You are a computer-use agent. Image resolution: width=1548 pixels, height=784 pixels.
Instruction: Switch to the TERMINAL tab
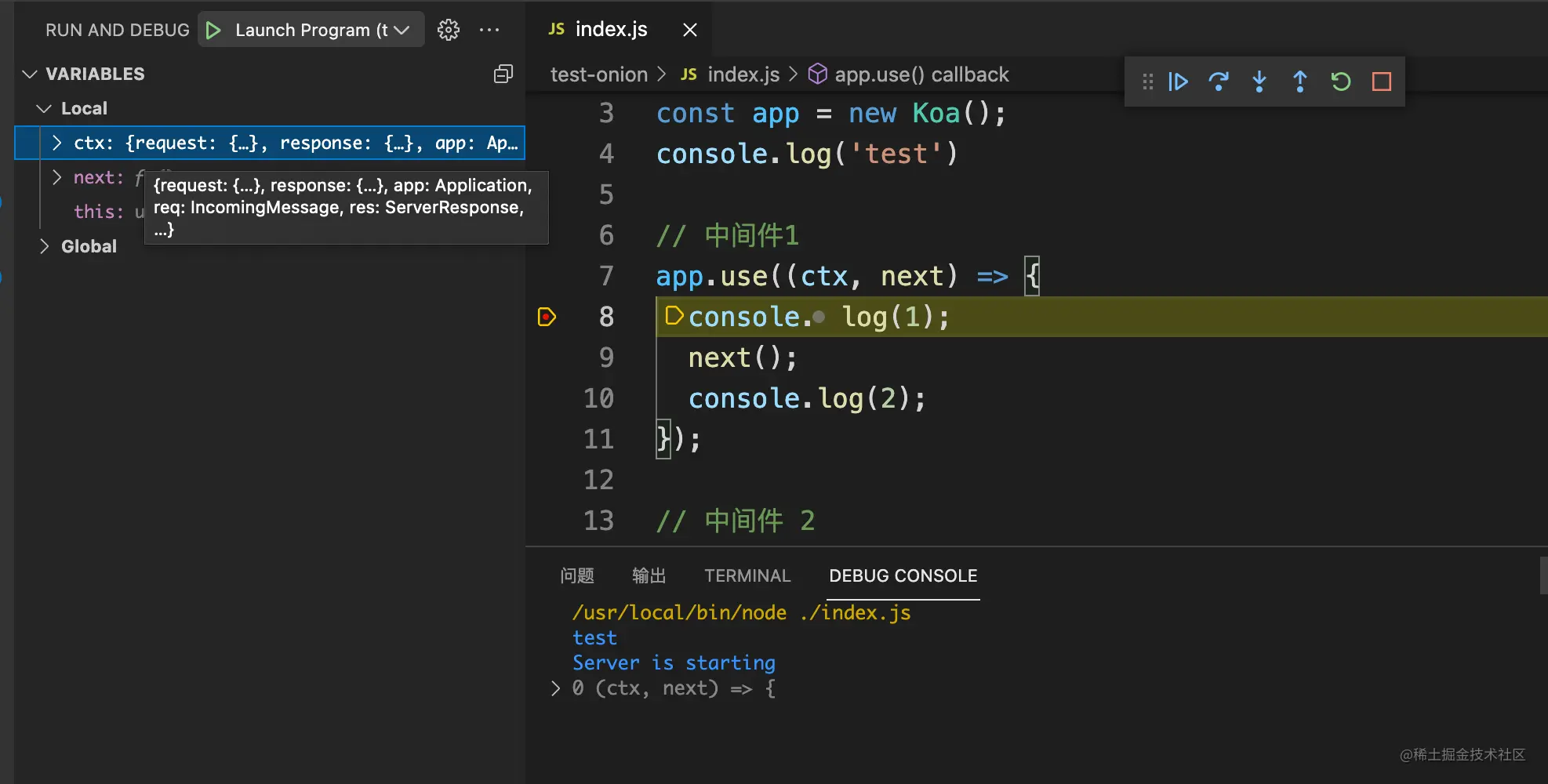pos(747,575)
